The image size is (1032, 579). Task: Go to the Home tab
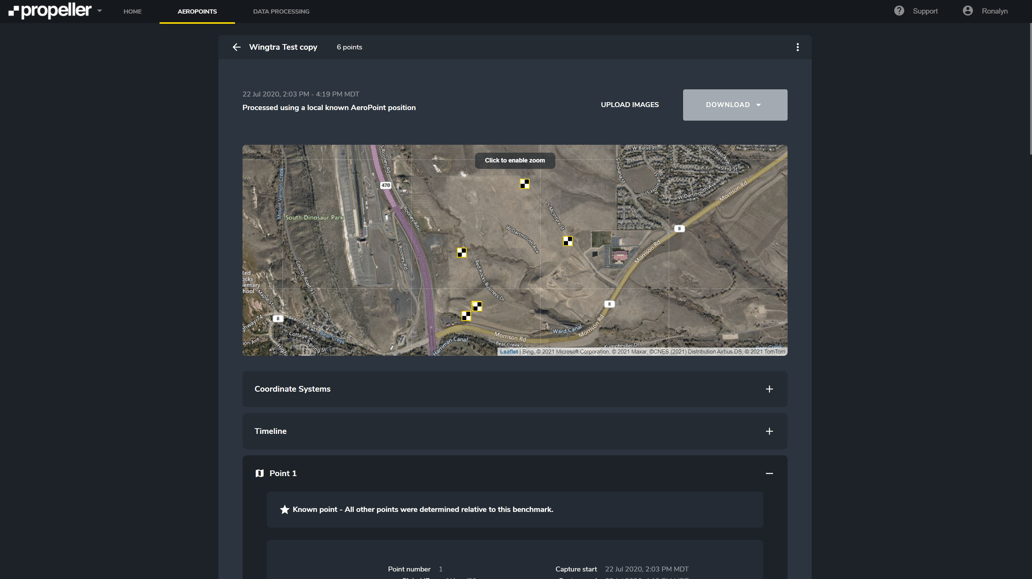coord(132,12)
